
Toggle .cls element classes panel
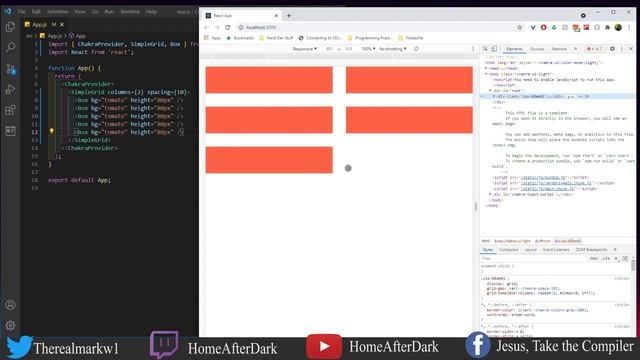click(x=606, y=258)
